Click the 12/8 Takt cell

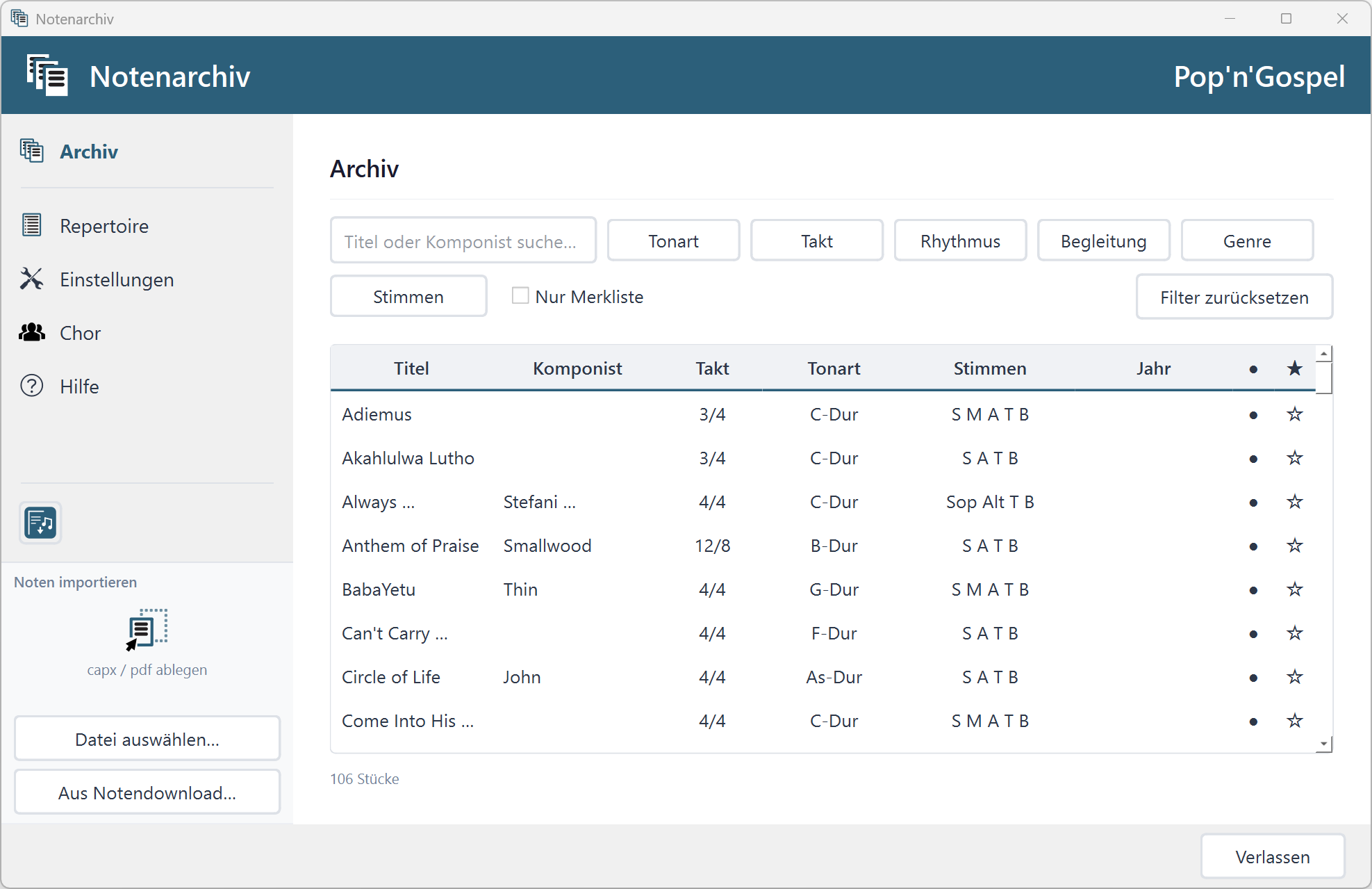712,546
